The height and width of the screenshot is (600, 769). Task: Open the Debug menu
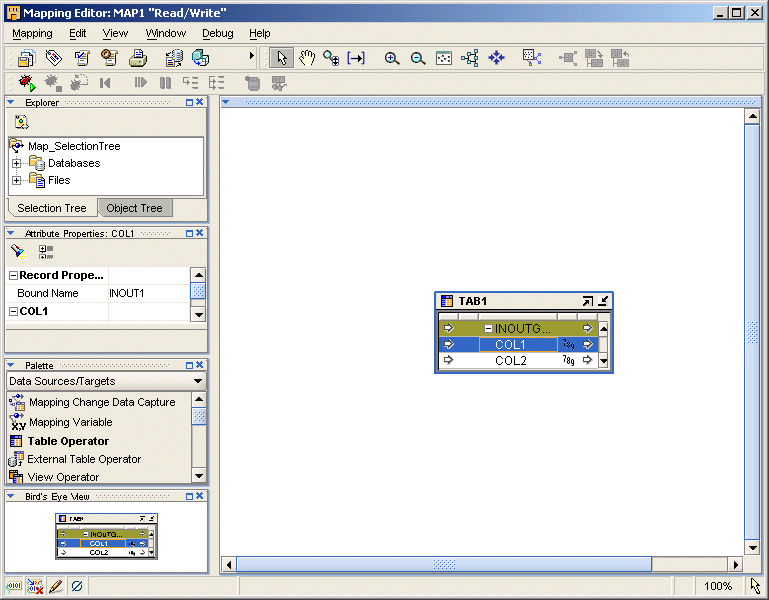[x=217, y=33]
